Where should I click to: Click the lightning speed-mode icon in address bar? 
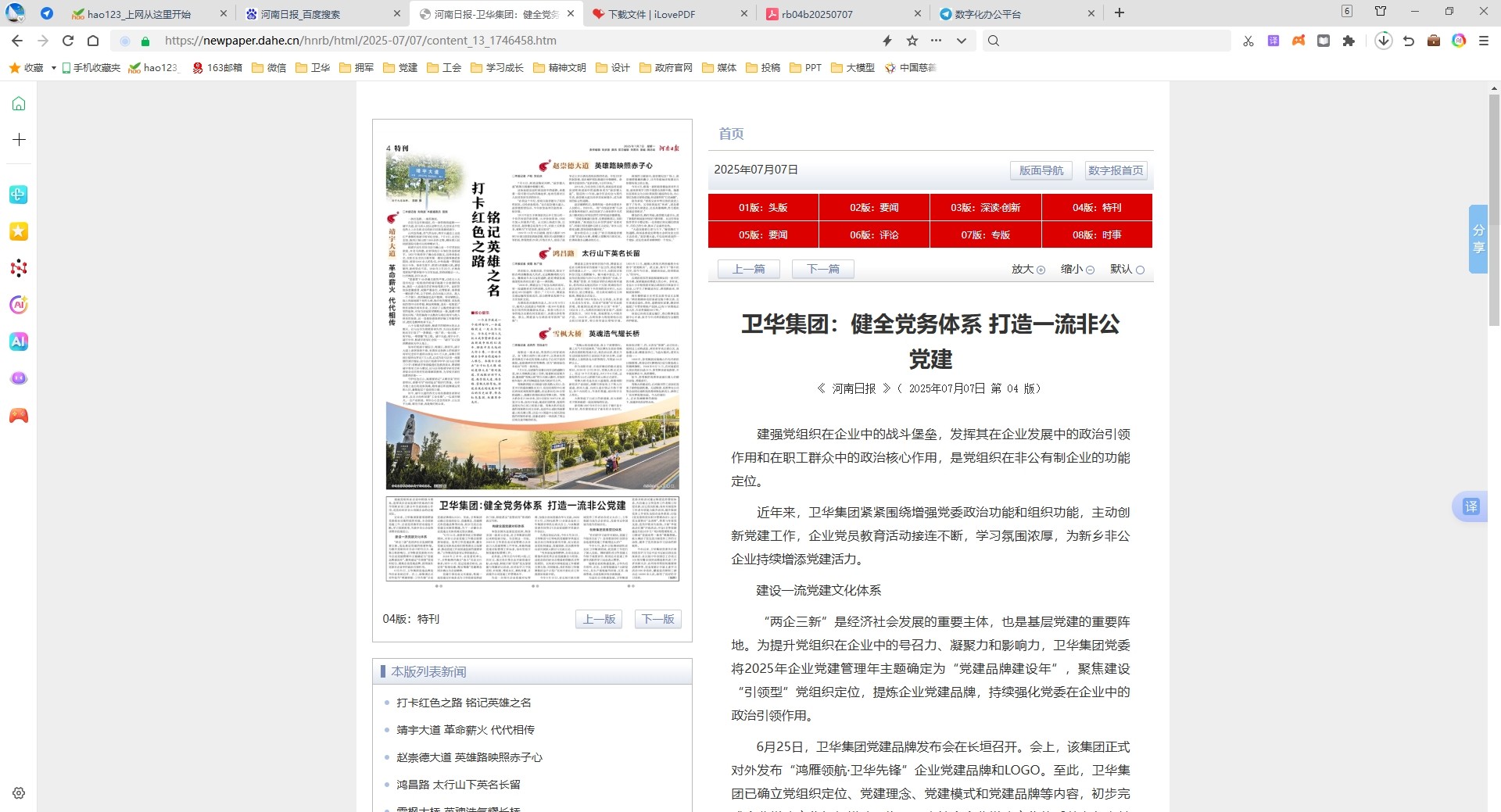887,41
